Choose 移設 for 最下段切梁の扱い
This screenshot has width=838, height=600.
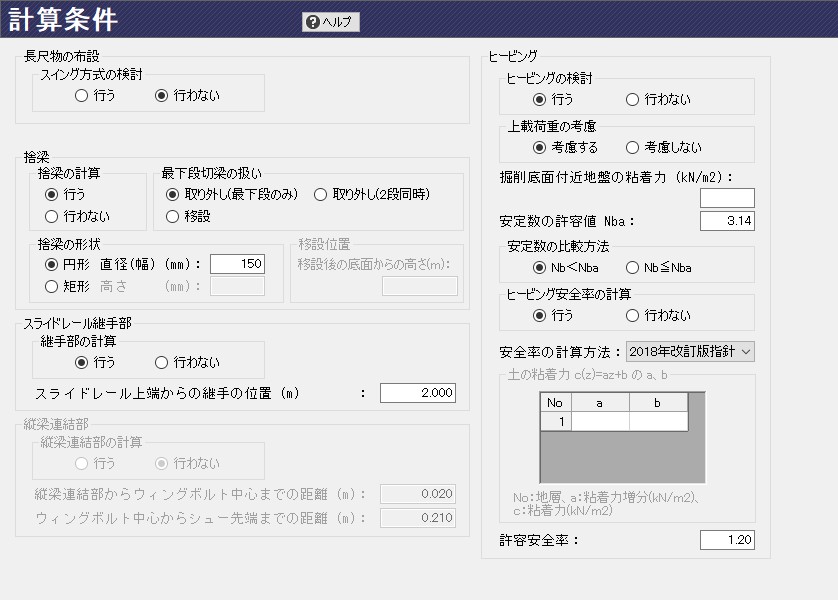[x=188, y=216]
